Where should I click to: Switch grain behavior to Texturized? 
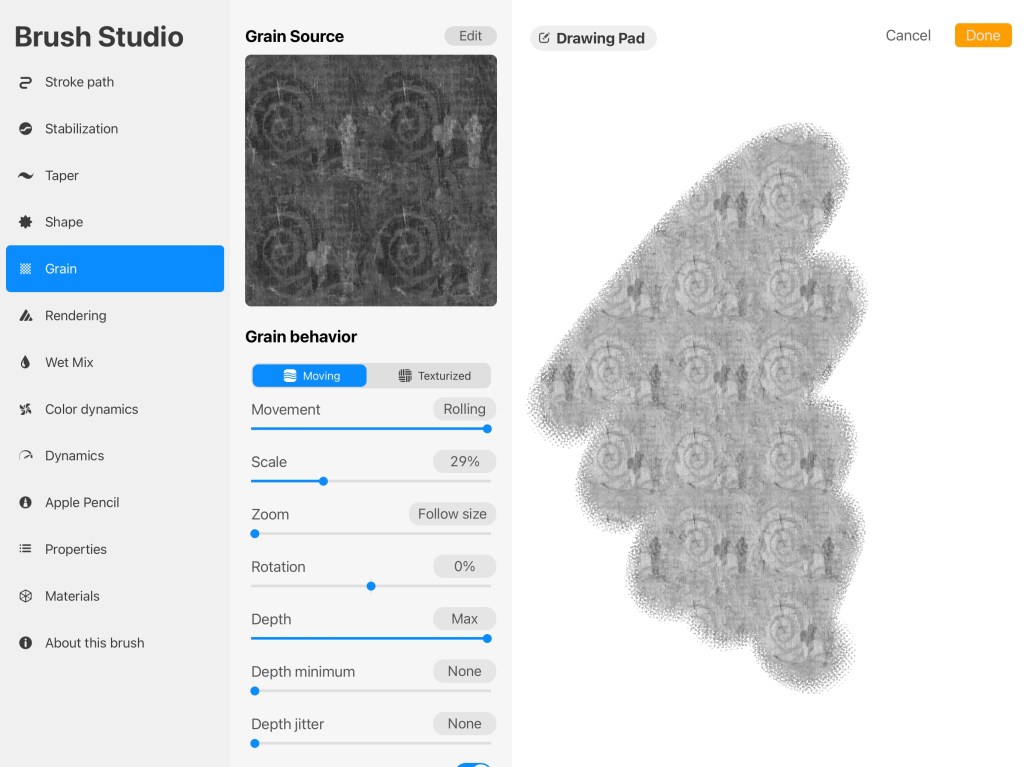(x=434, y=376)
